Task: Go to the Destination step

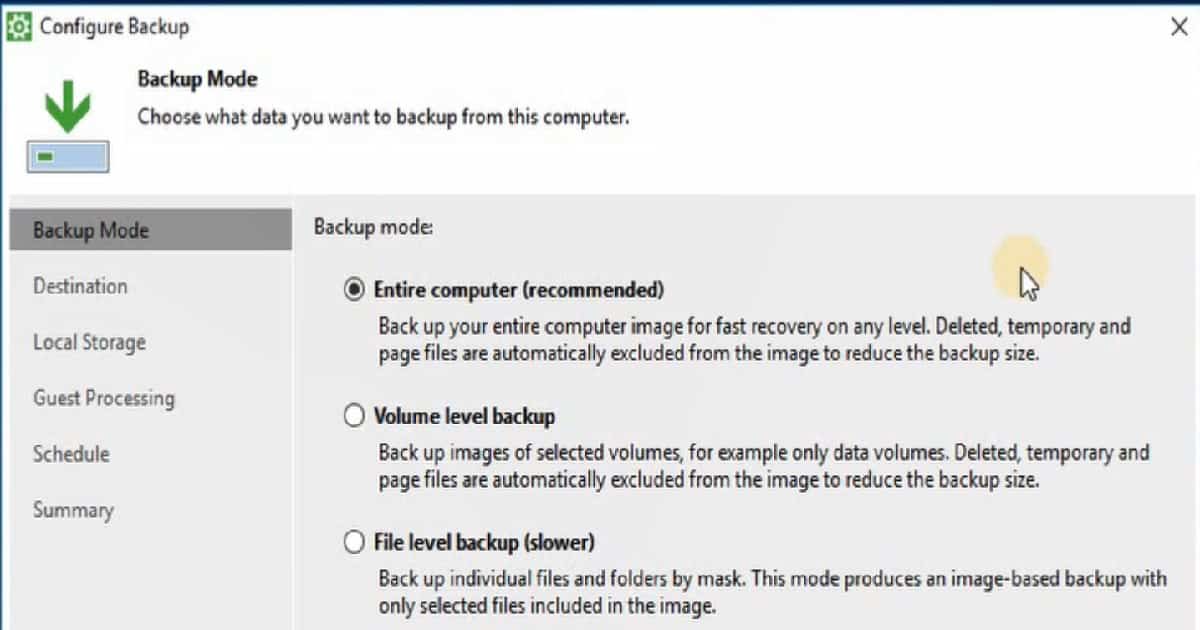Action: [80, 286]
